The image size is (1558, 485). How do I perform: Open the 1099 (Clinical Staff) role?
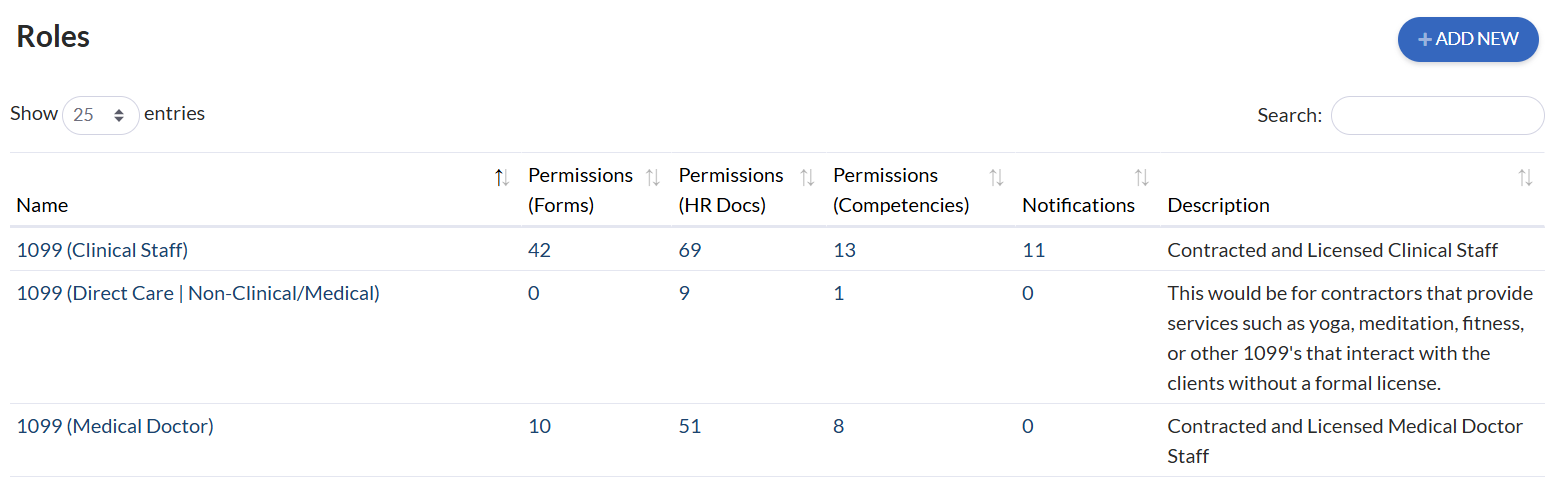[x=102, y=250]
